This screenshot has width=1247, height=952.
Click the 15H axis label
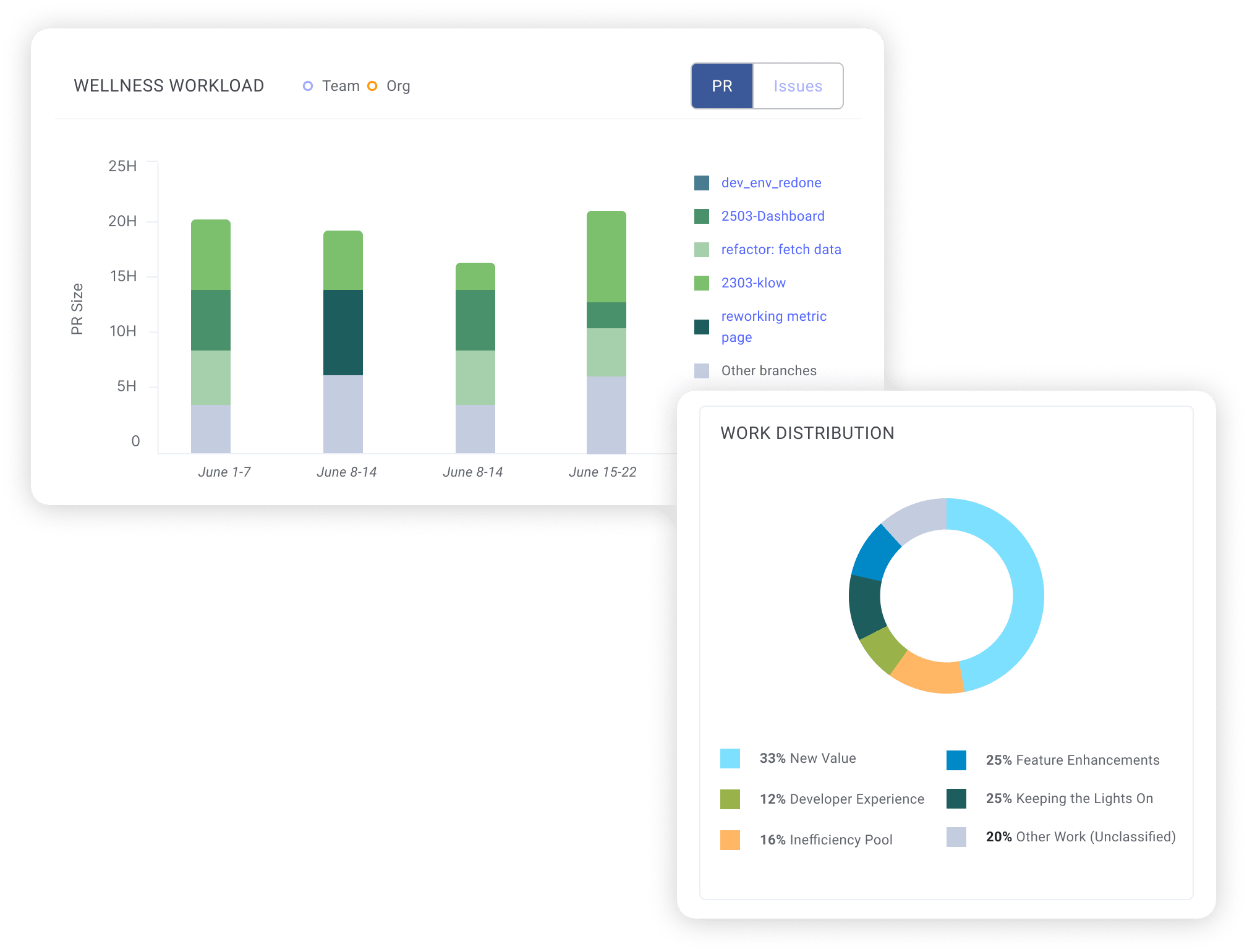[123, 276]
